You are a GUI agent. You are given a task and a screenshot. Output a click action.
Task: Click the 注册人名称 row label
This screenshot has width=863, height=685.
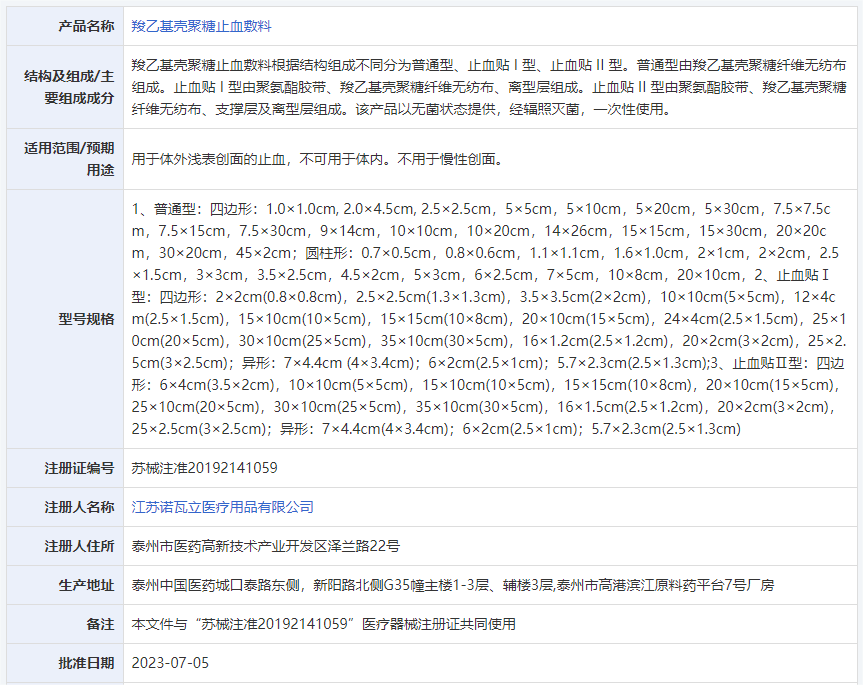click(79, 507)
